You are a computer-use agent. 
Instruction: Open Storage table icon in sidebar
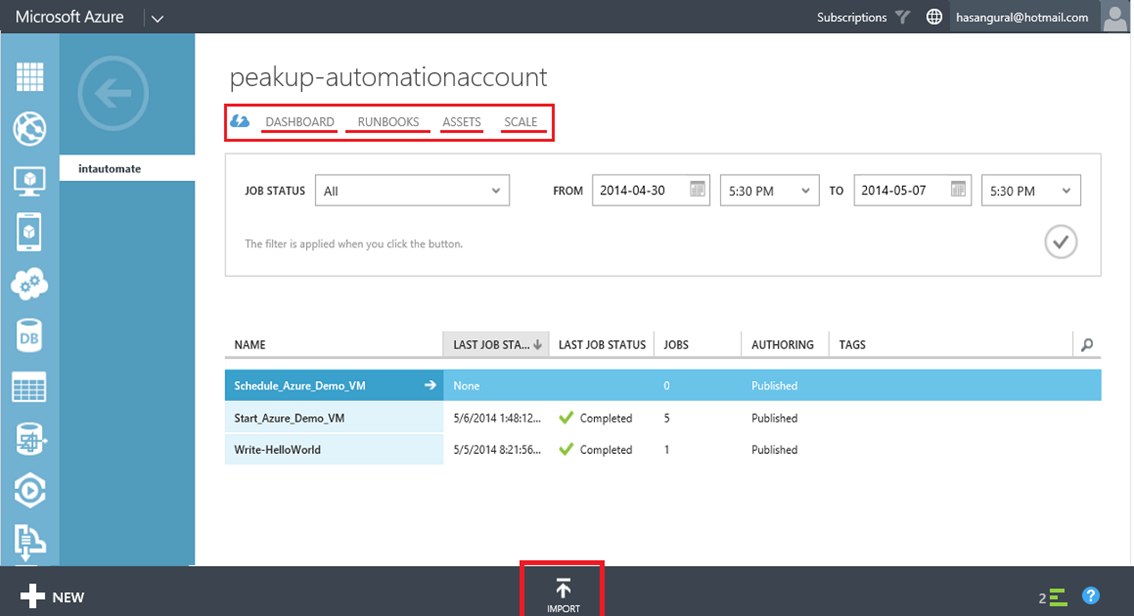pos(30,387)
